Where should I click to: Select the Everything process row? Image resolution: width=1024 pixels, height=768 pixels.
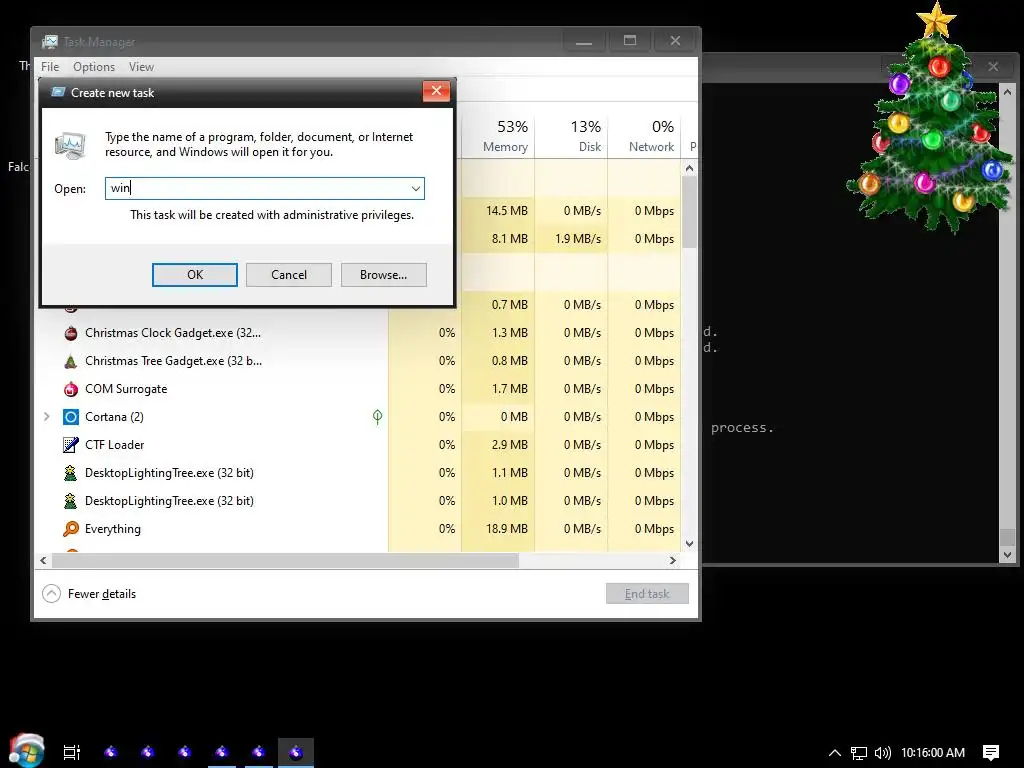[x=358, y=529]
